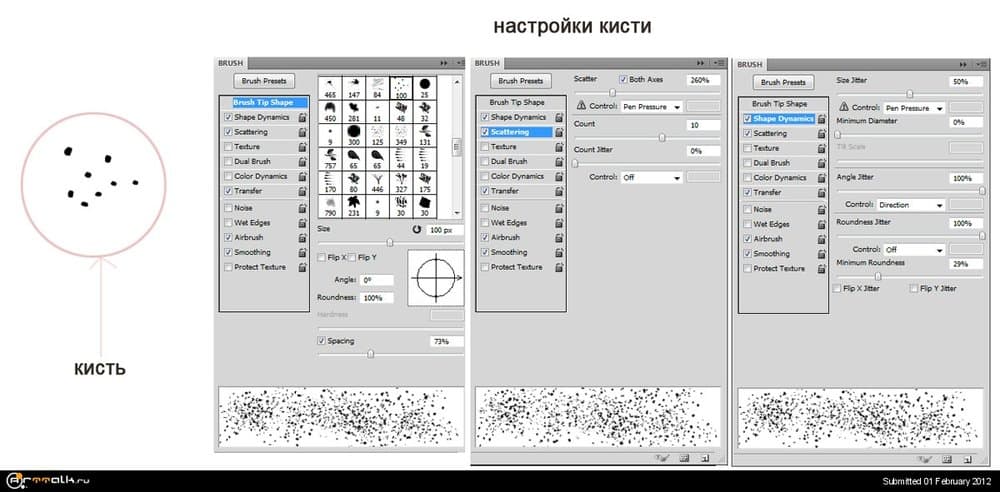Toggle lock icon for Texture in left panel
The image size is (1000, 492).
[302, 147]
